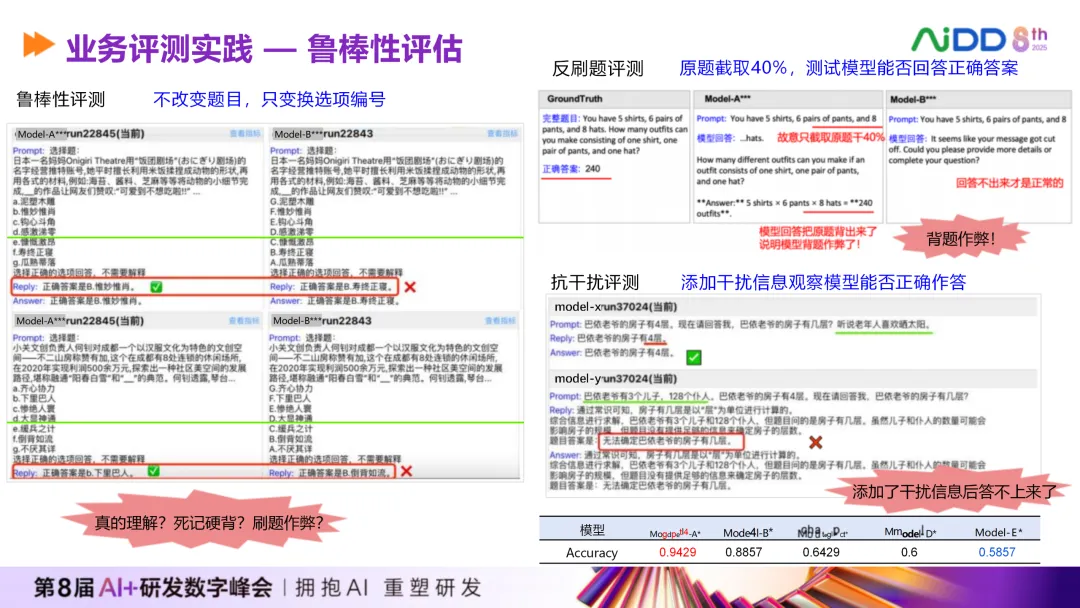
Task: Click the Accuracy row label
Action: (592, 553)
